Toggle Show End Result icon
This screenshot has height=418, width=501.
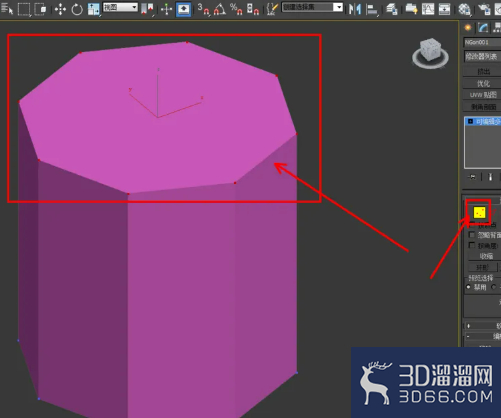[490, 177]
